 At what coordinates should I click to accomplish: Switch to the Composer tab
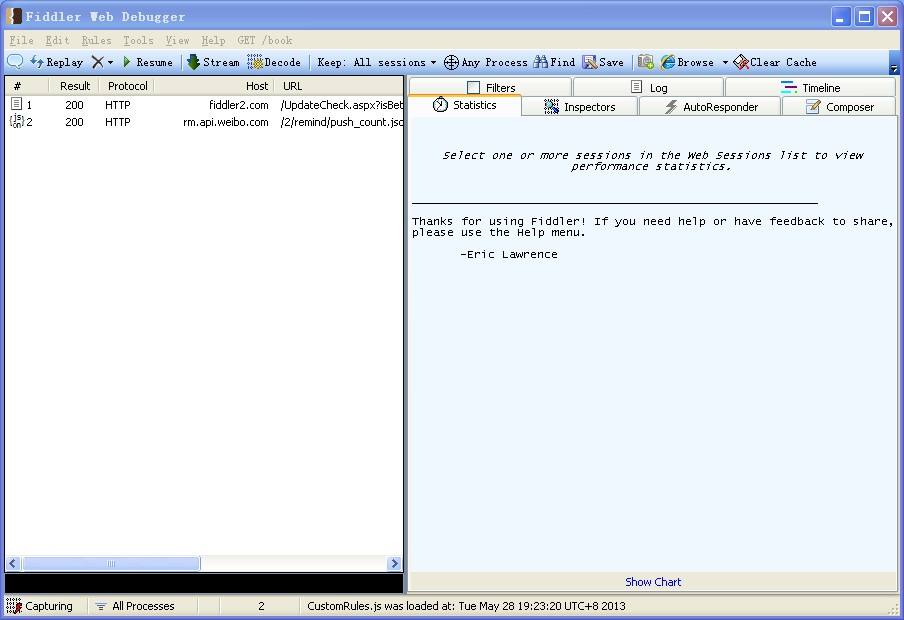tap(839, 107)
